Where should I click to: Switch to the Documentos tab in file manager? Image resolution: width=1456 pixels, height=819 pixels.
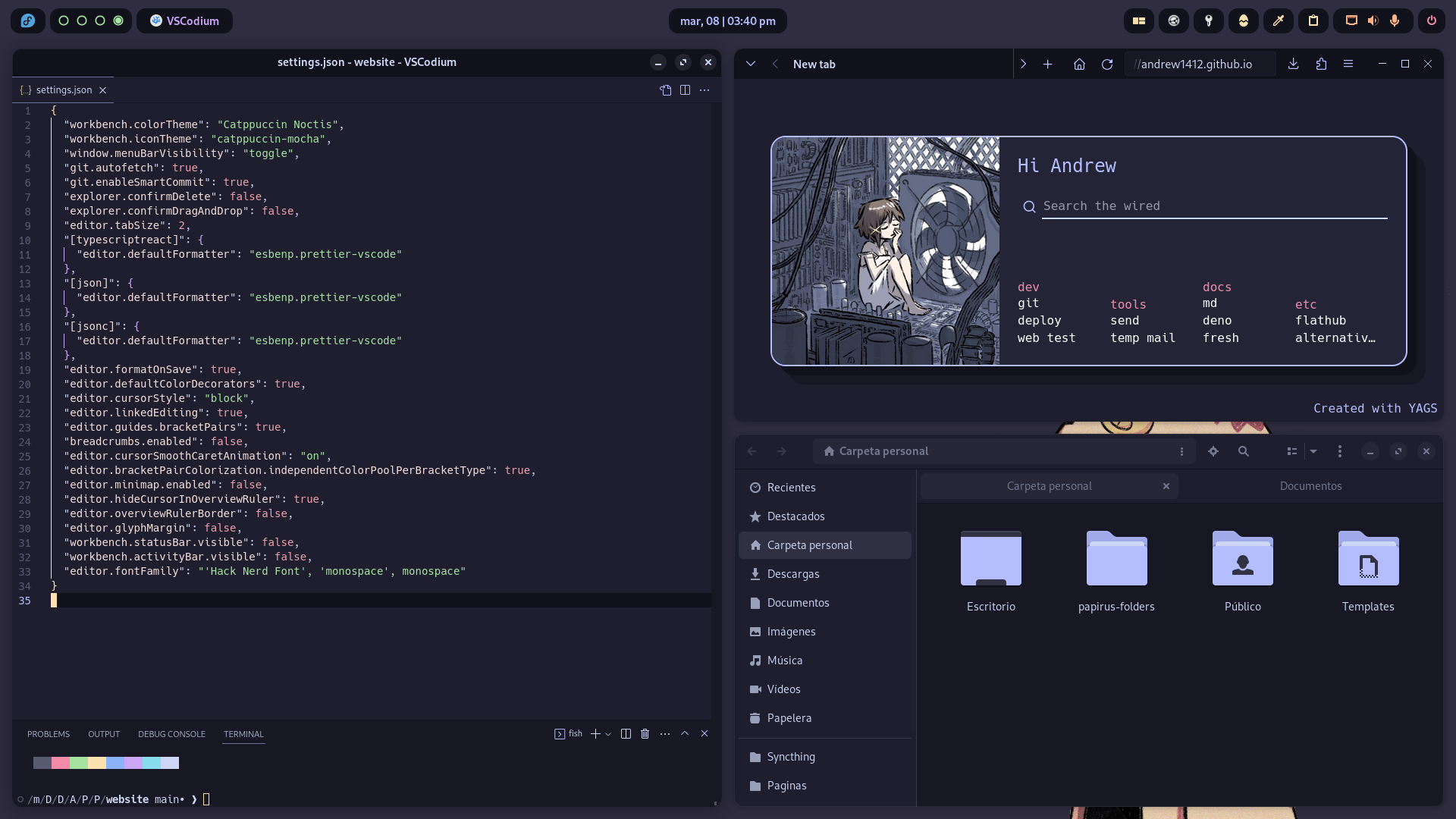click(x=1310, y=486)
